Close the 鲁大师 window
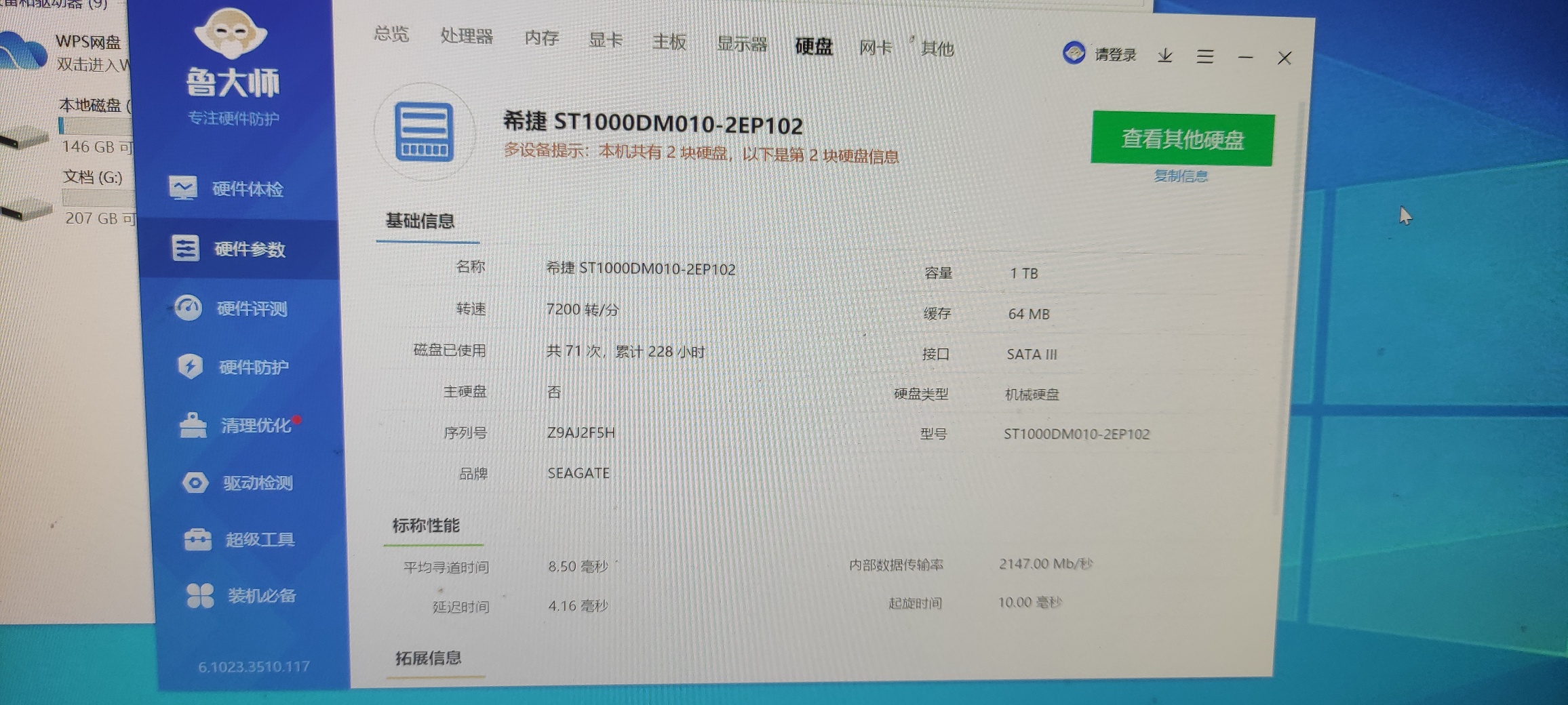 click(1285, 58)
